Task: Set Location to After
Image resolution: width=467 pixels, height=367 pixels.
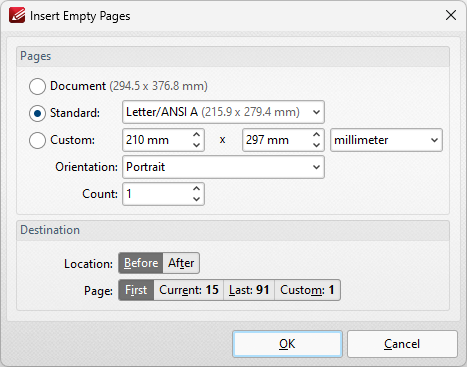Action: pyautogui.click(x=181, y=263)
